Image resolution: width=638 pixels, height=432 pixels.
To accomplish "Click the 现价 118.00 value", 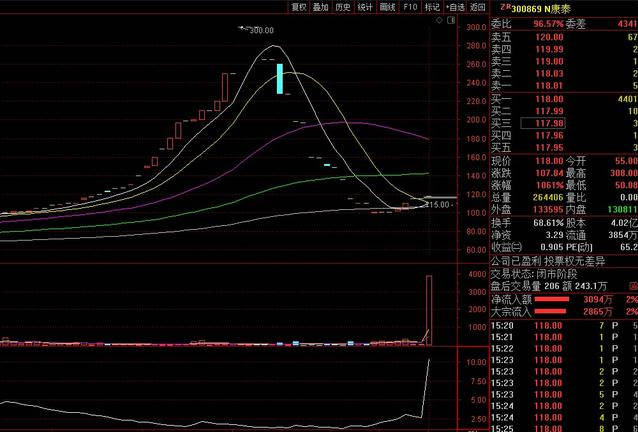I will pos(549,161).
